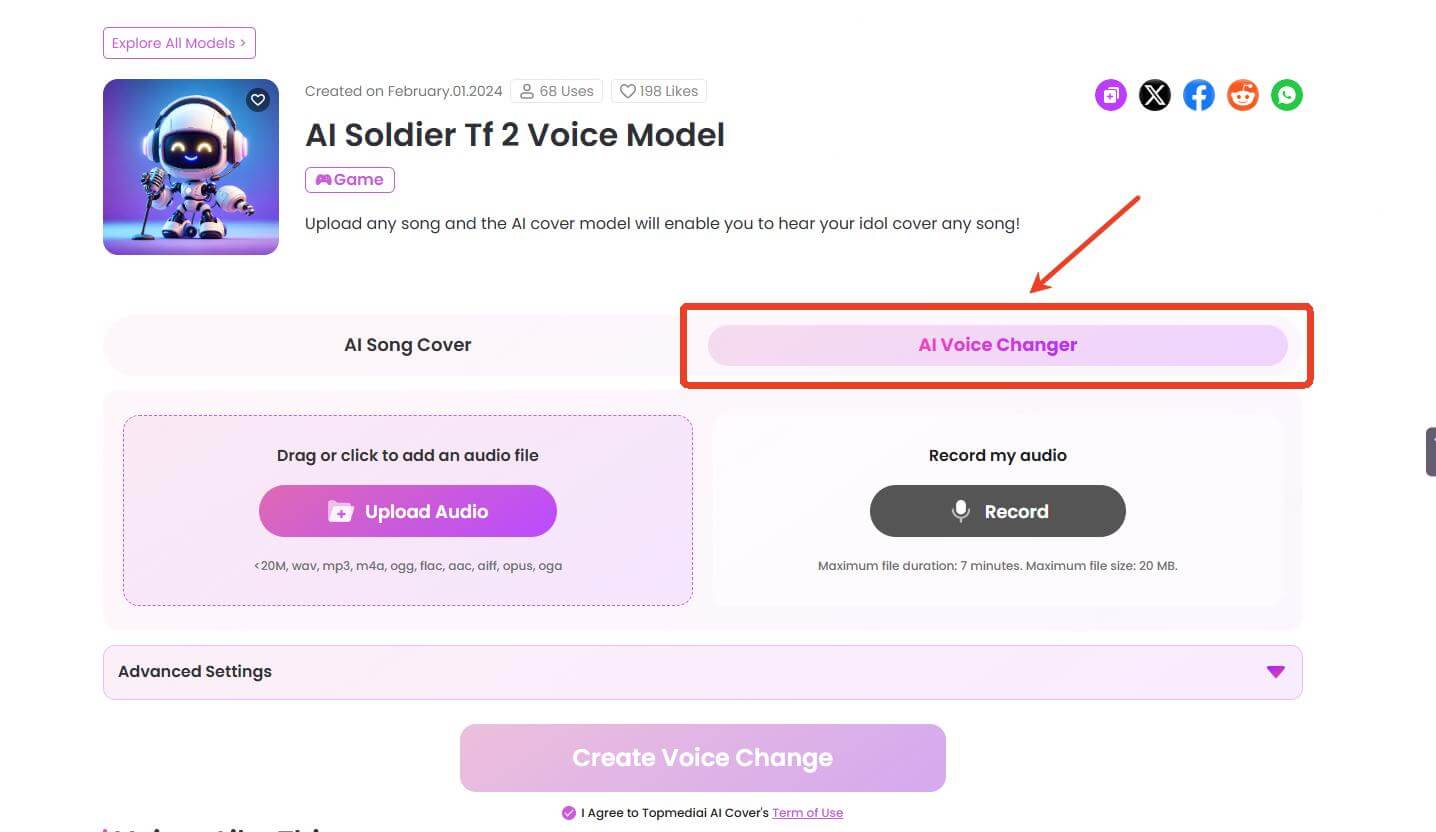Click the microphone icon inside the Record button
Screen dimensions: 1436x832
[x=960, y=511]
